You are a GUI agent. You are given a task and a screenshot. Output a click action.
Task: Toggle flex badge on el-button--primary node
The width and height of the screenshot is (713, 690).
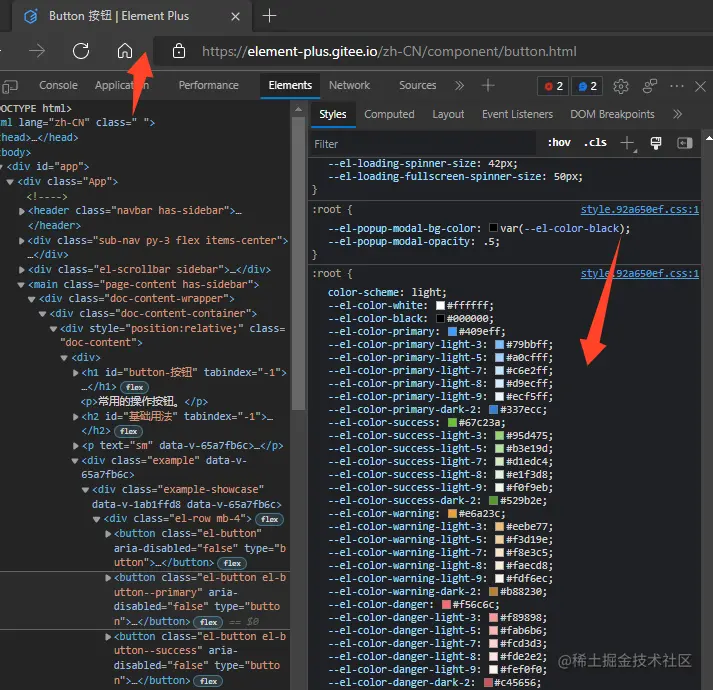(208, 622)
